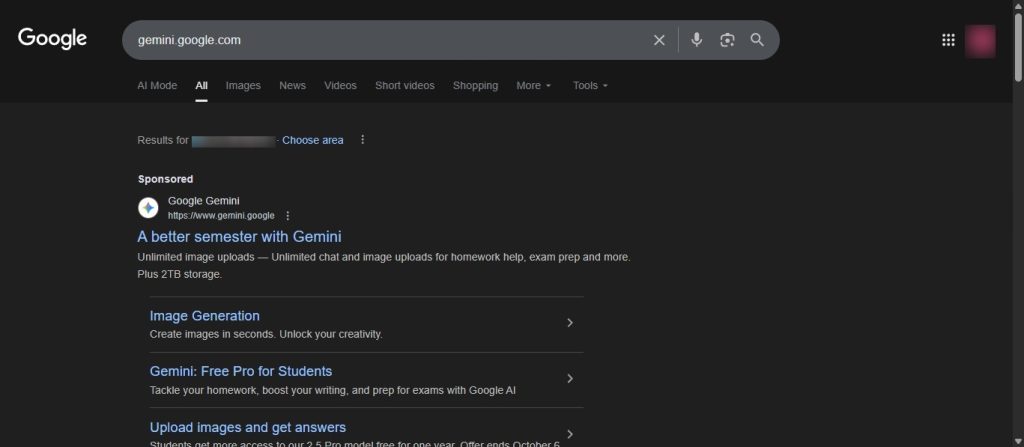Screen dimensions: 1024x447
Task: Click the Image Generation chevron arrow
Action: (570, 323)
